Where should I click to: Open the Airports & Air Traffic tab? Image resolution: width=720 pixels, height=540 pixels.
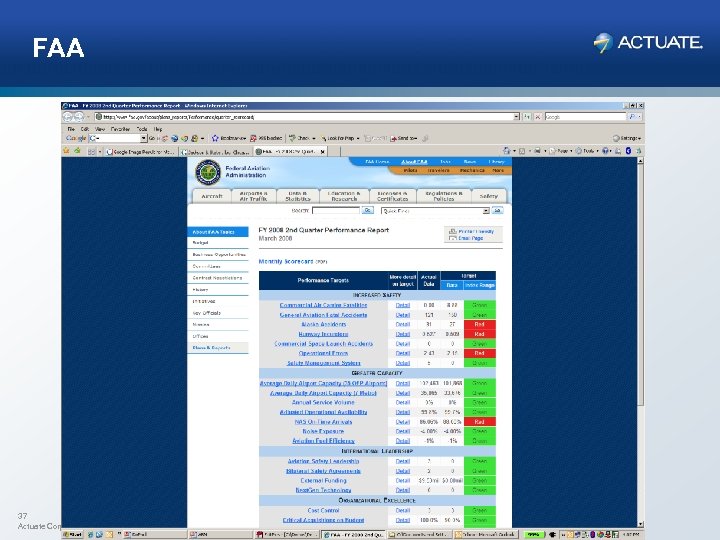tap(253, 196)
